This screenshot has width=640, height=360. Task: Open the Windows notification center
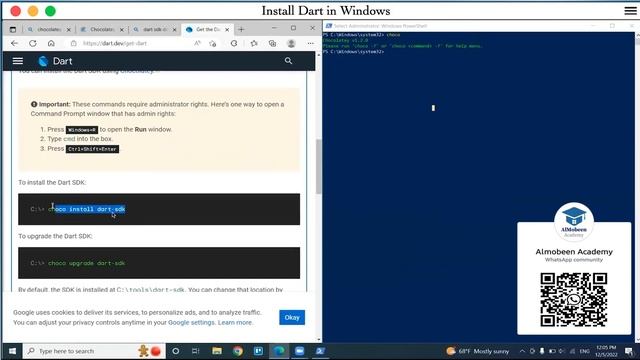click(629, 351)
